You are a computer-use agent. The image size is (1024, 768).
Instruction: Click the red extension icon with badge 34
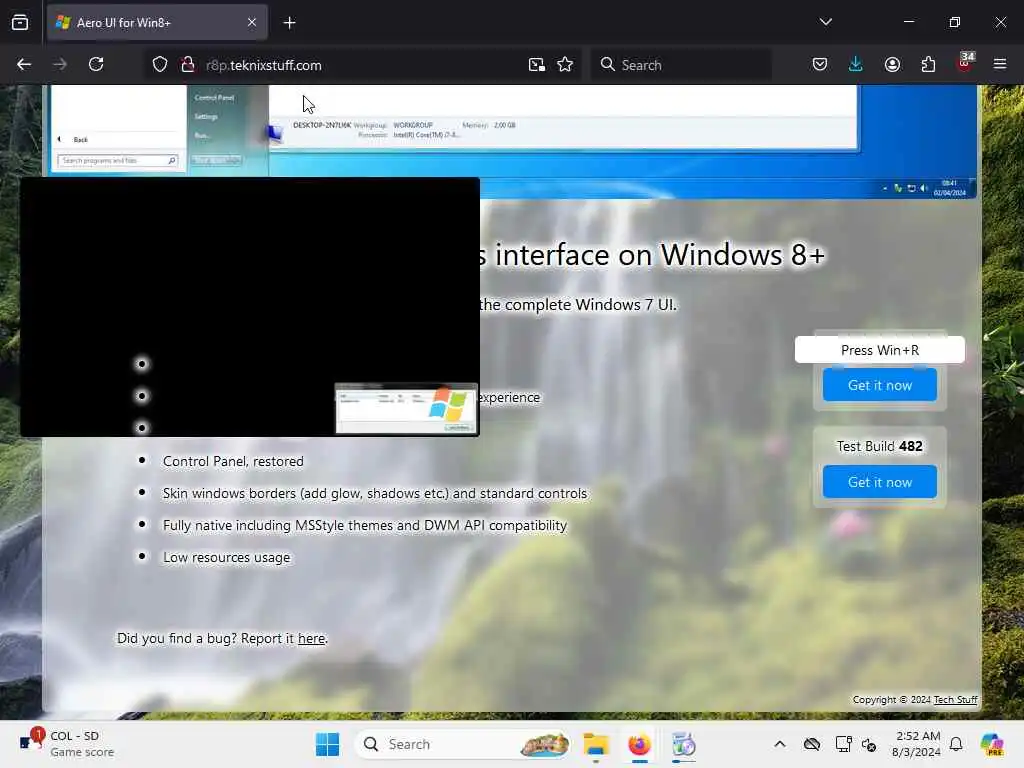965,63
